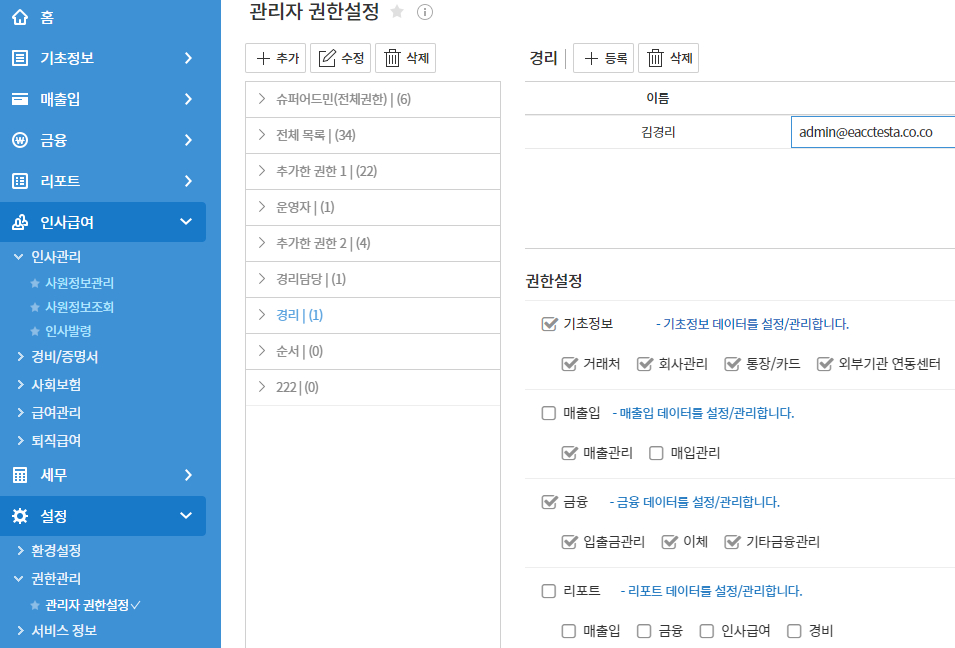Screen dimensions: 955x648
Task: Check the 리포트 permission checkbox
Action: pos(548,591)
